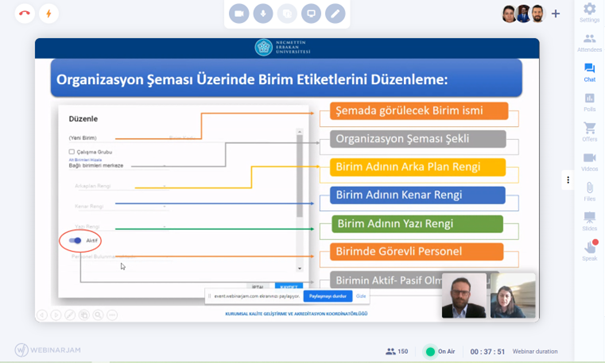605x363 pixels.
Task: Raise hand using the Speak icon
Action: 590,250
